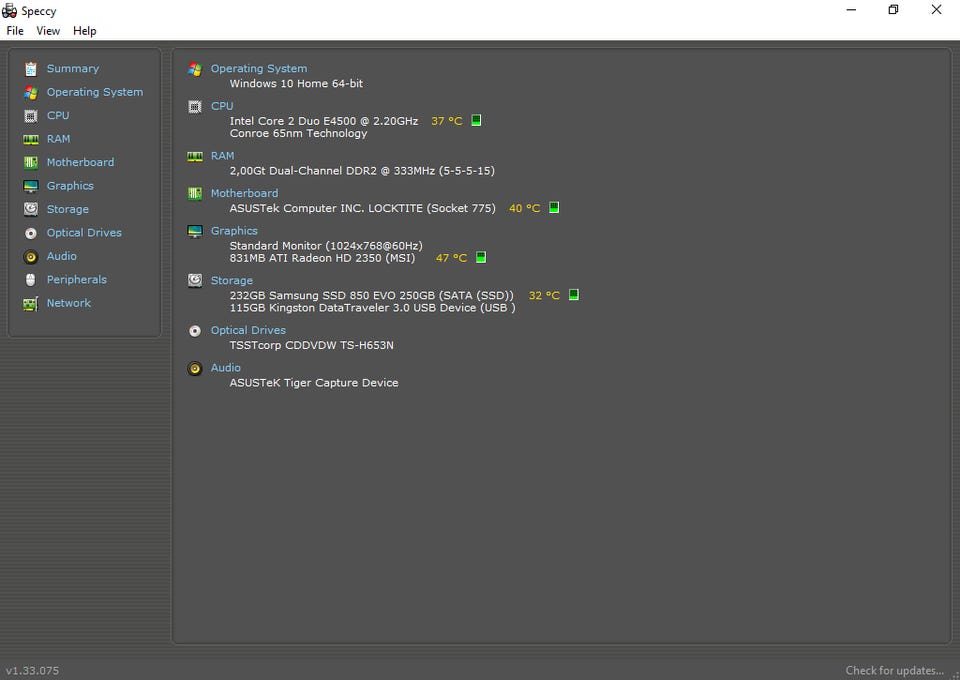The image size is (960, 680).
Task: Click the RAM stick icon in sidebar
Action: [x=31, y=140]
